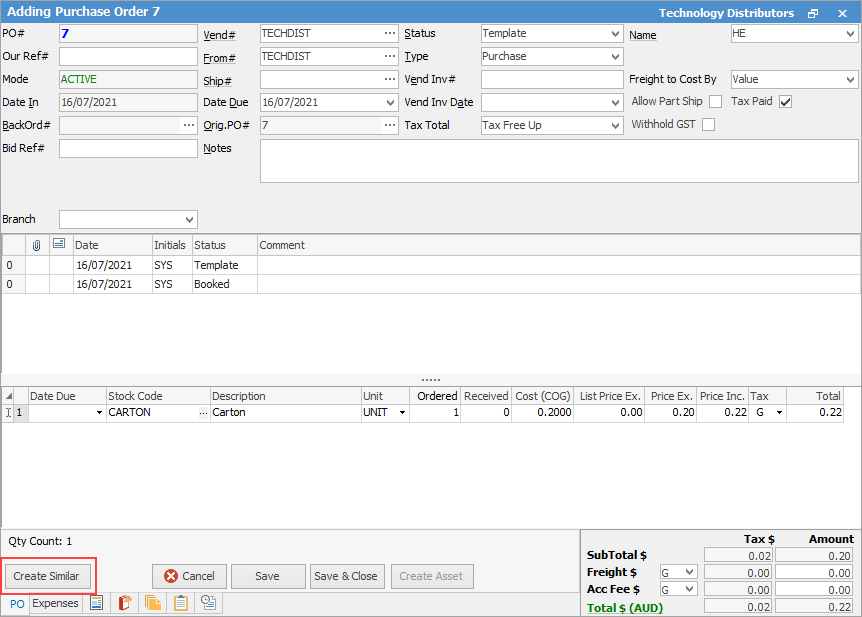
Task: Click the Create Similar button
Action: [46, 577]
